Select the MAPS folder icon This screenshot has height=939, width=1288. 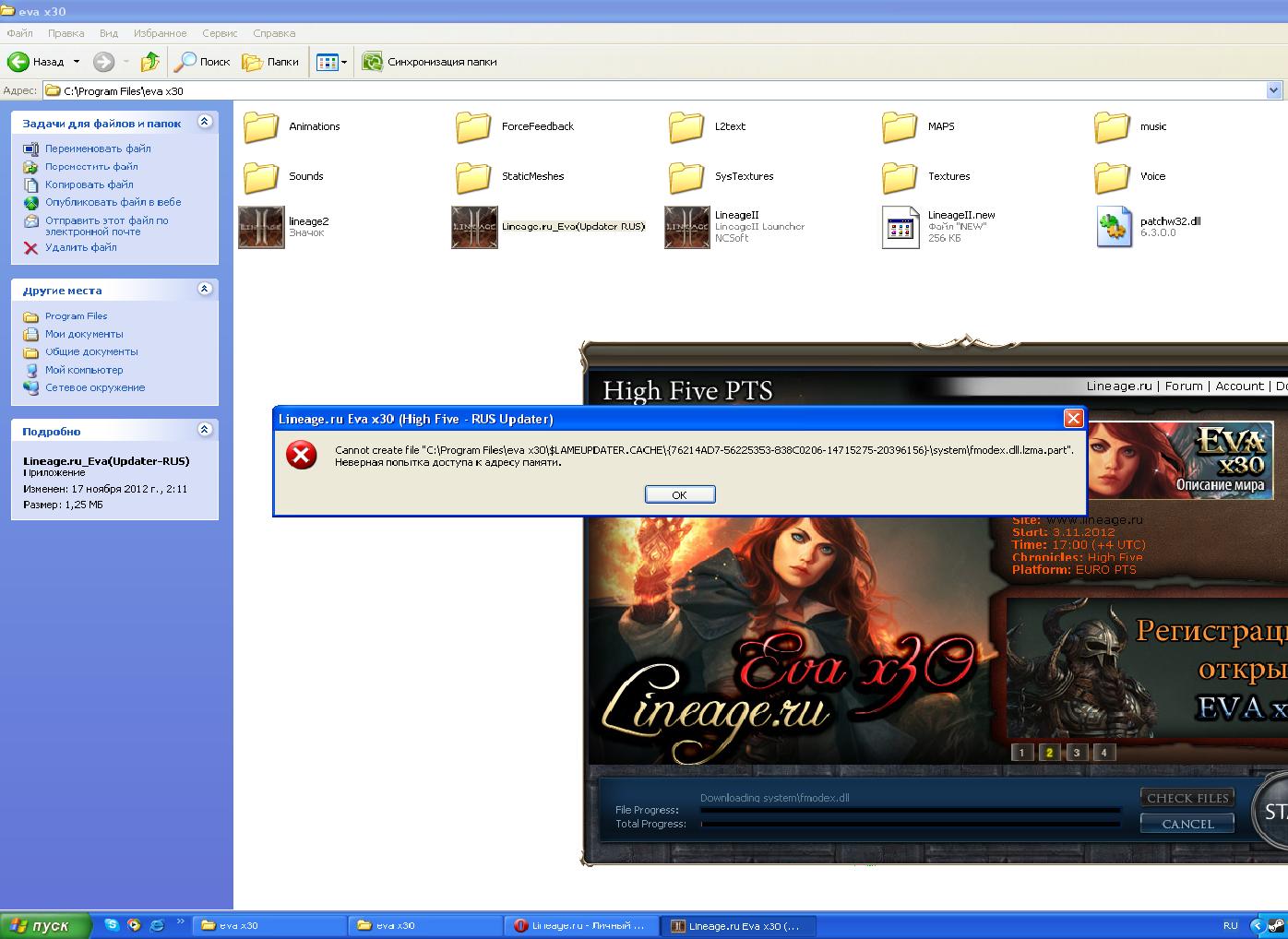tap(900, 126)
